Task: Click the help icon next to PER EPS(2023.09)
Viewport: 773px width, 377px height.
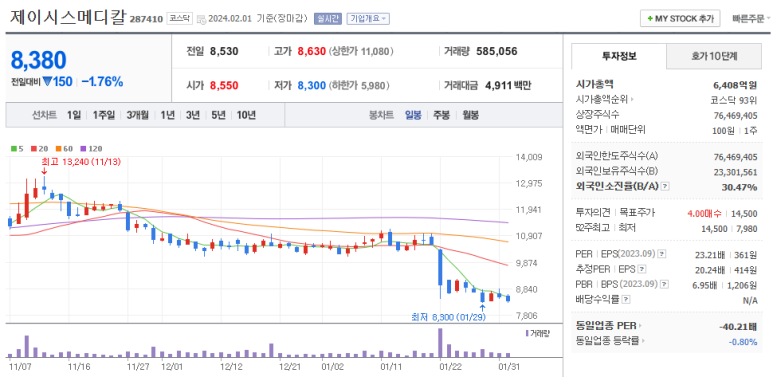Action: pos(662,254)
